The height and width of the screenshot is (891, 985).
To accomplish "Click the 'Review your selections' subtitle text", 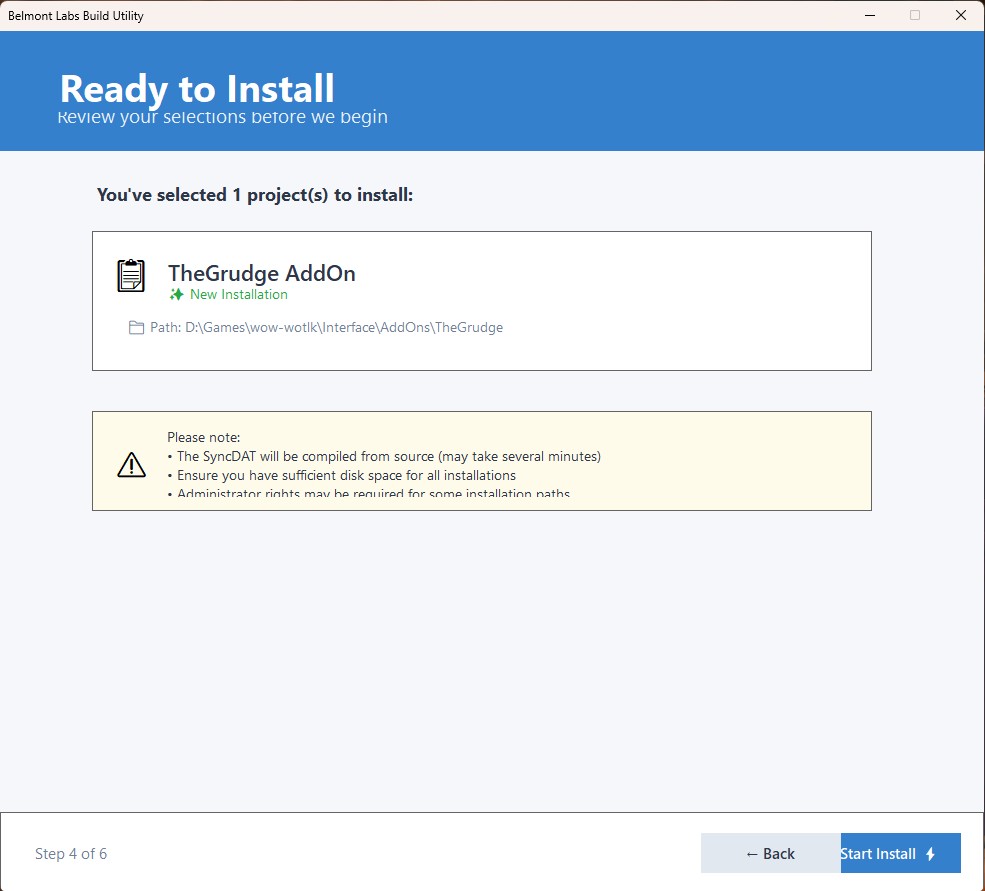I will (222, 118).
